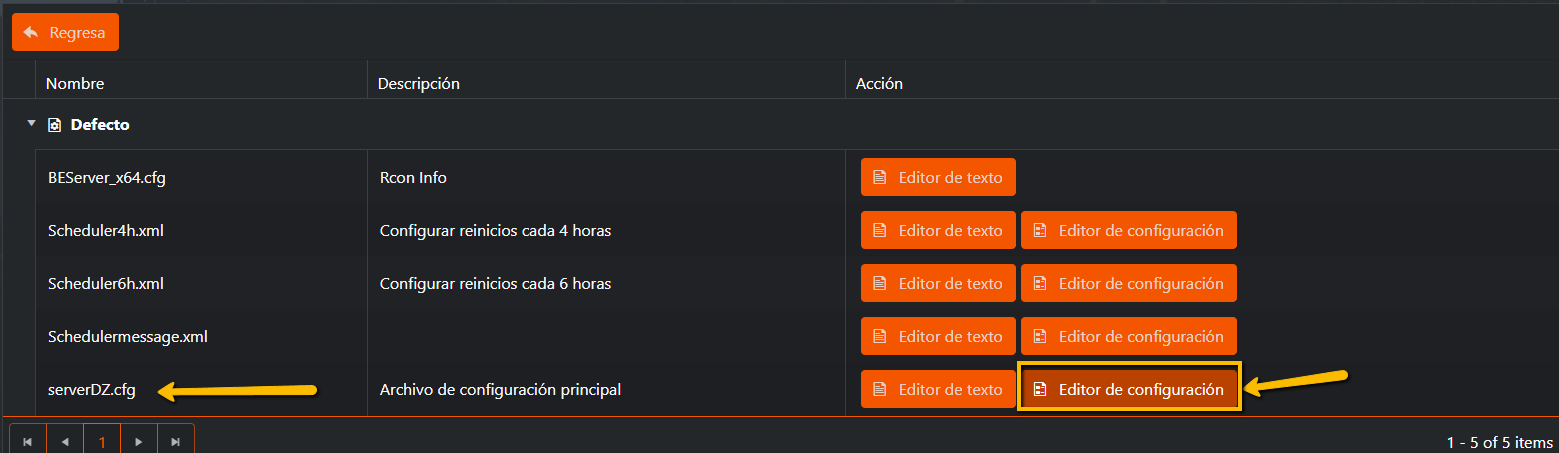Open Editor de configuración for Schedulermessage.xml

[1128, 336]
